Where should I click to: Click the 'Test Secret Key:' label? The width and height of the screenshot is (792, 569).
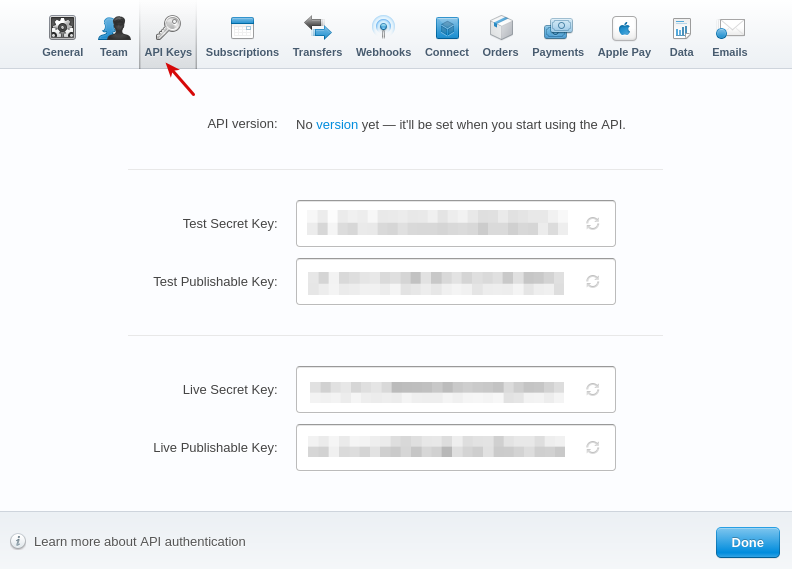(230, 224)
